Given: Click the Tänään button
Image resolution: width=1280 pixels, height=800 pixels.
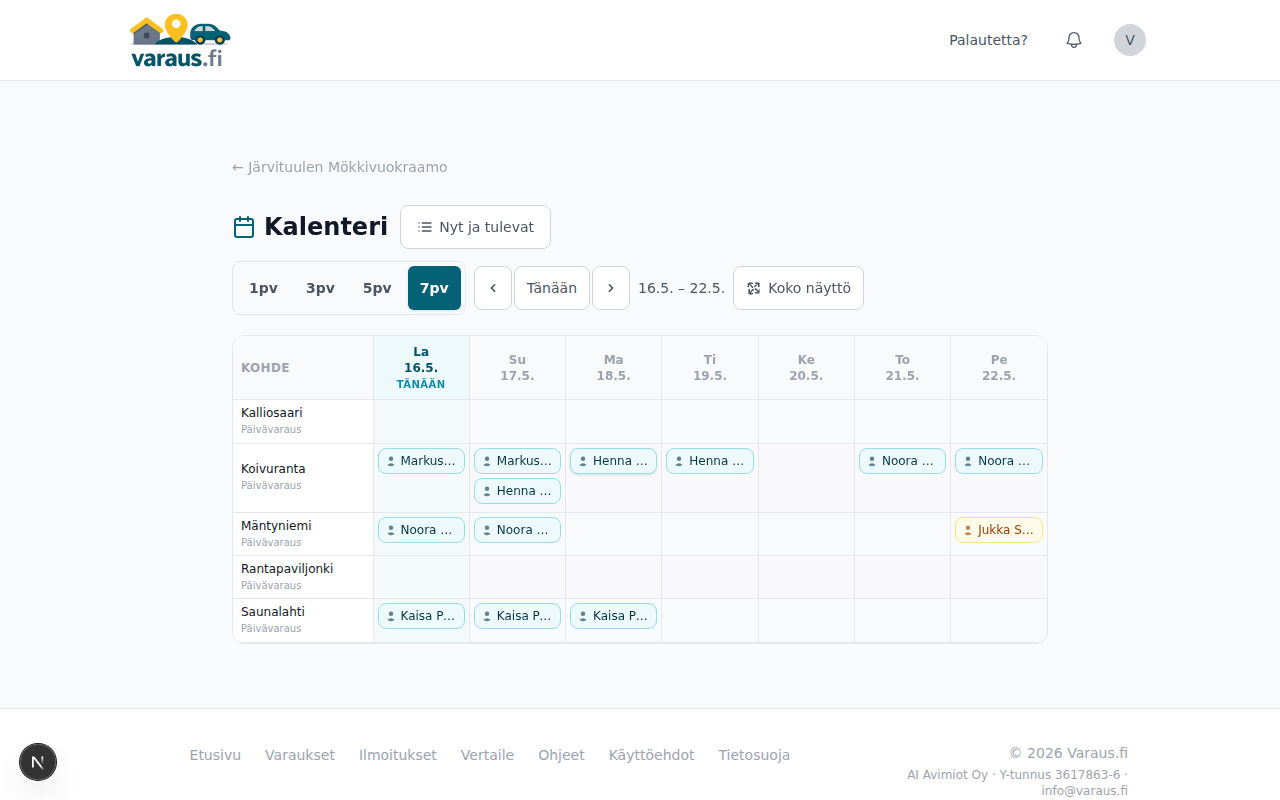Looking at the screenshot, I should [x=552, y=288].
